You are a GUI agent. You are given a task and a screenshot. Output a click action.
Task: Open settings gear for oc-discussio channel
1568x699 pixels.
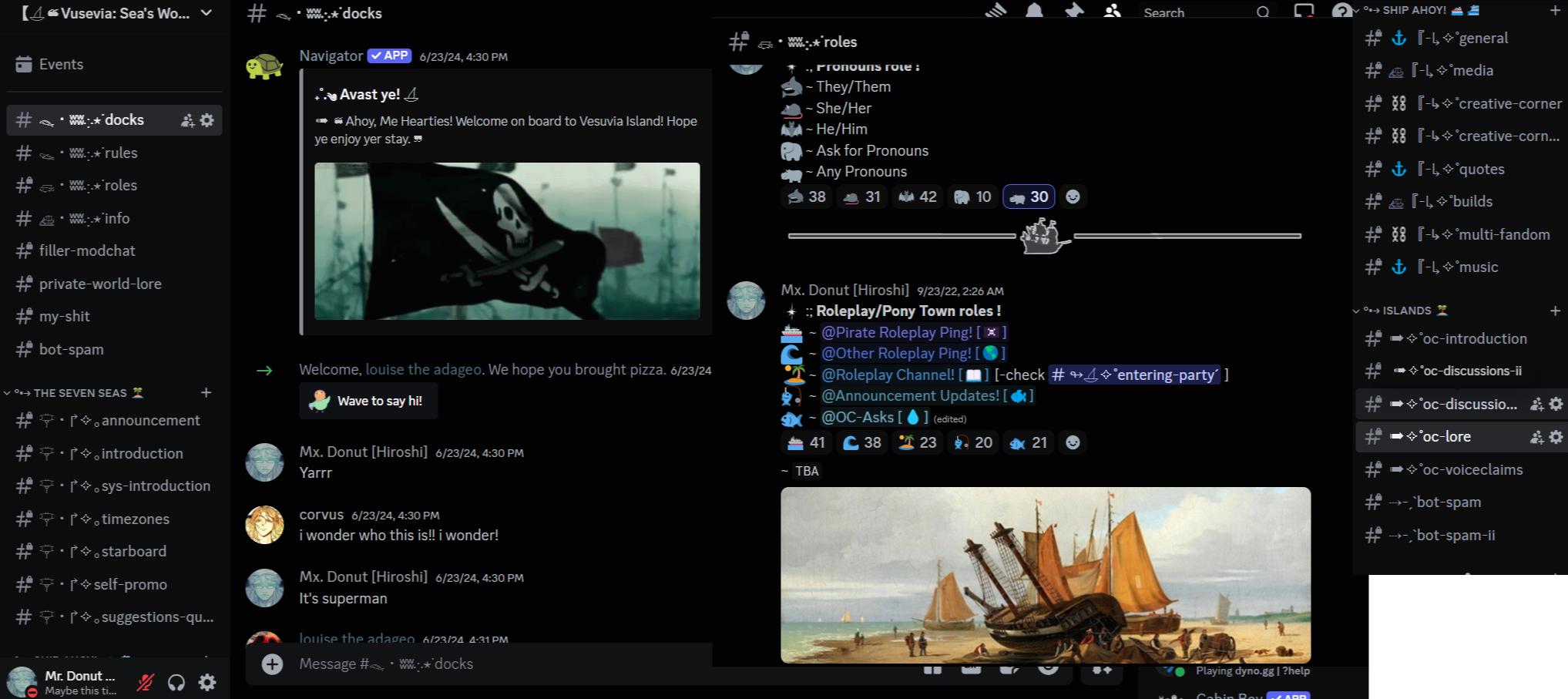coord(1556,404)
